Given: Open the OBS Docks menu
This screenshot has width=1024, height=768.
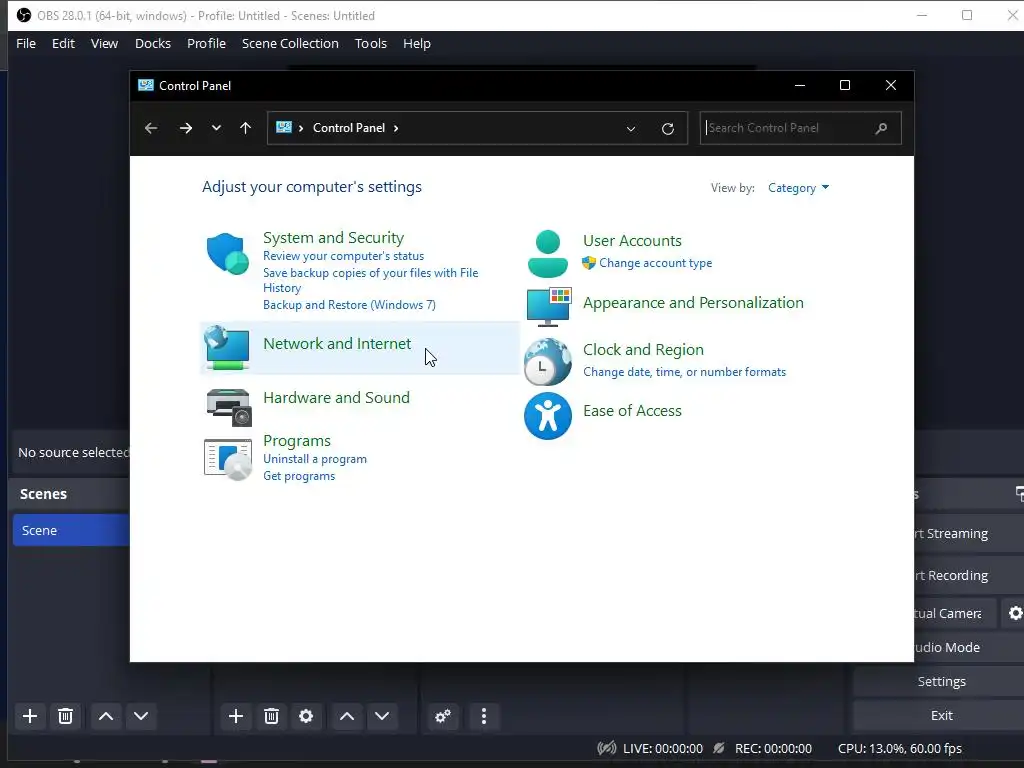Looking at the screenshot, I should [x=153, y=44].
